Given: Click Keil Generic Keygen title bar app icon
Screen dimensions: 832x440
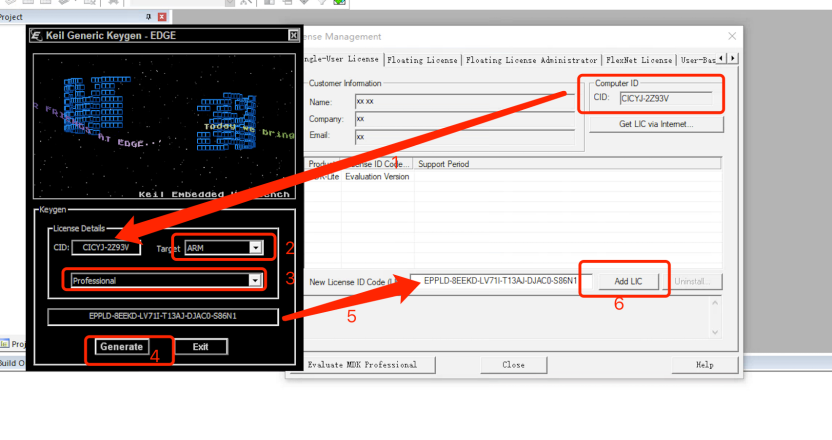Looking at the screenshot, I should (36, 36).
